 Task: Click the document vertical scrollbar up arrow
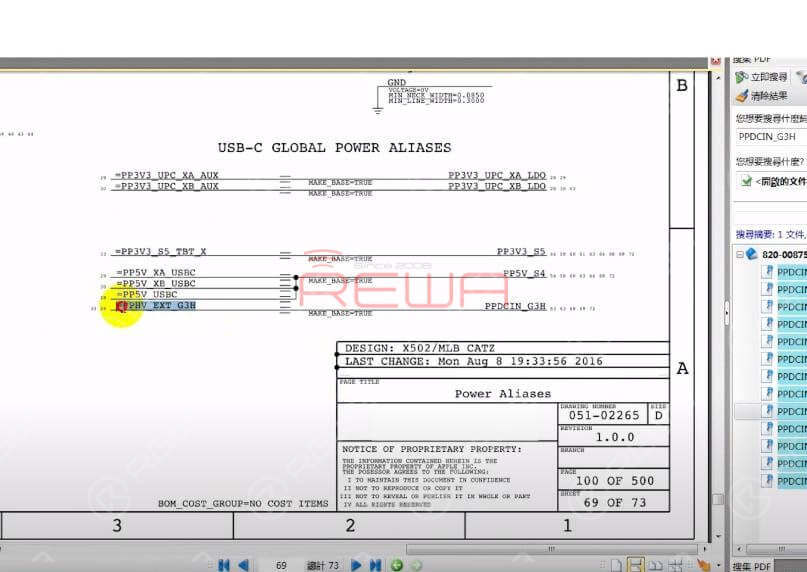718,78
